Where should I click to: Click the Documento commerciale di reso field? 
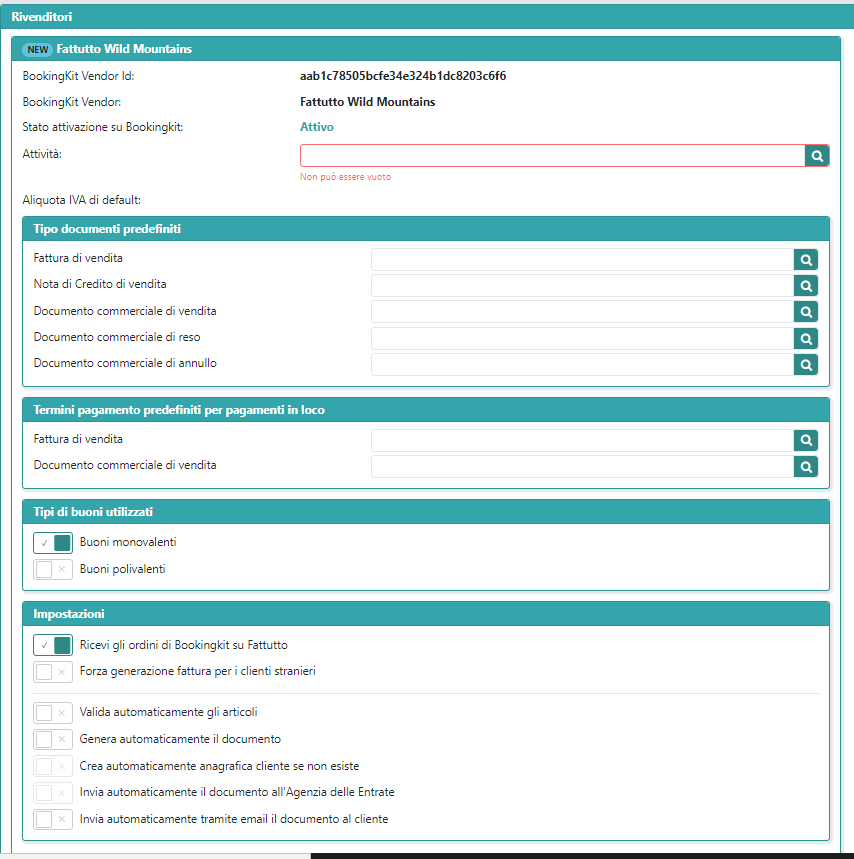coord(582,339)
